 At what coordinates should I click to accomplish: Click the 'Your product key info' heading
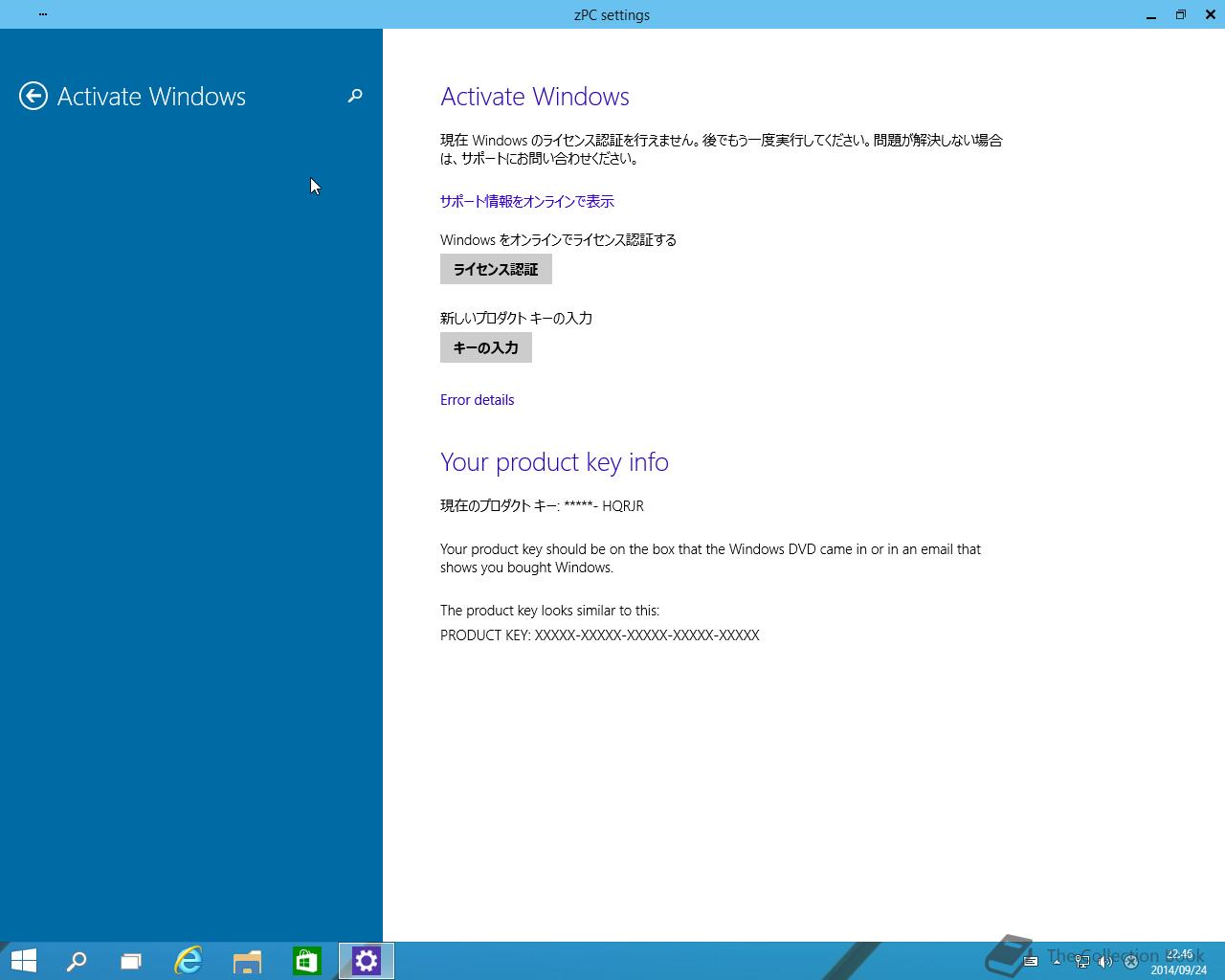(554, 462)
